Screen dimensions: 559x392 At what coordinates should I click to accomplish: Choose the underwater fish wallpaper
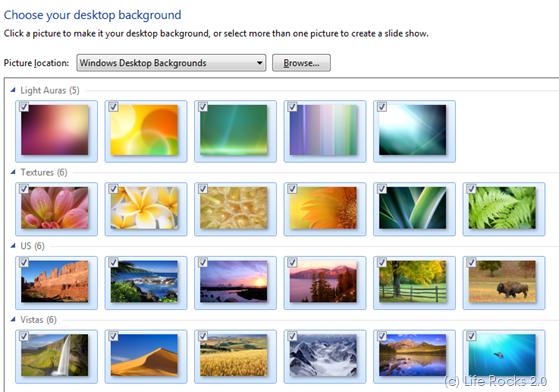coord(502,355)
